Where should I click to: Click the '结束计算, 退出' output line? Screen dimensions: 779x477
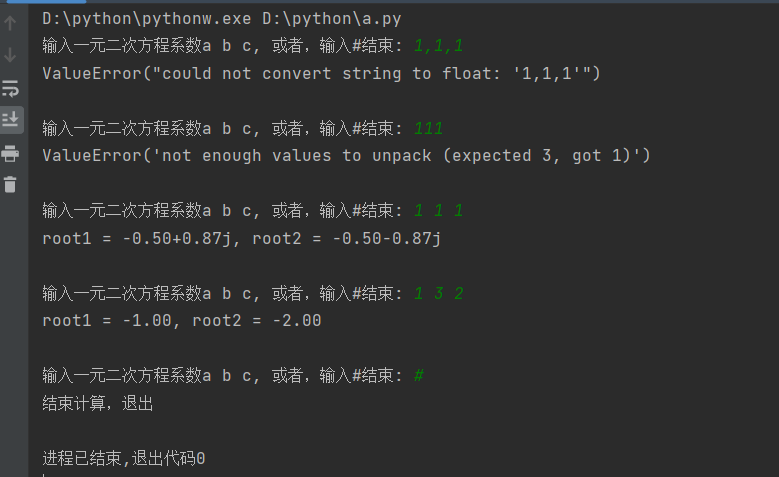coord(97,403)
